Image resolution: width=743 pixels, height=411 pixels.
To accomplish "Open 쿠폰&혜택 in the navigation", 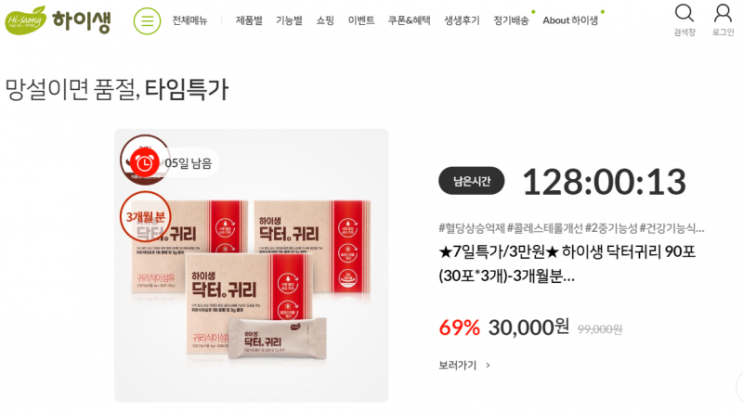I will [409, 20].
